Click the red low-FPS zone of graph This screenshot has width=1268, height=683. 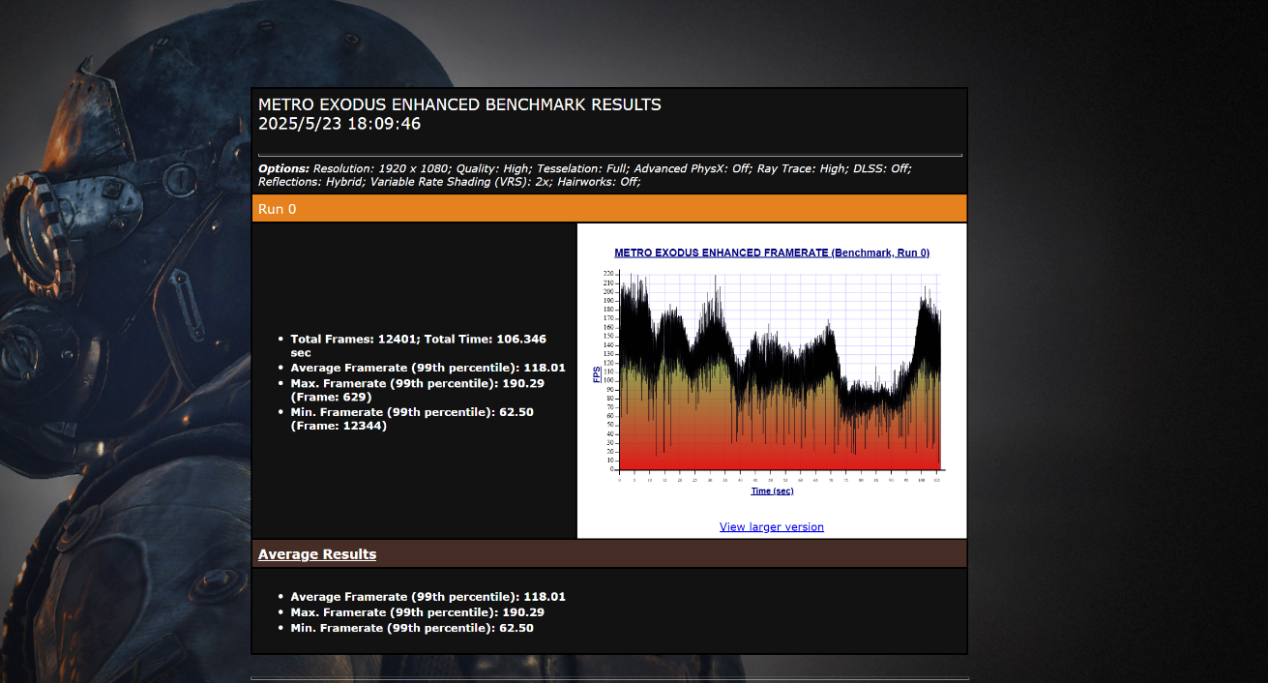780,455
